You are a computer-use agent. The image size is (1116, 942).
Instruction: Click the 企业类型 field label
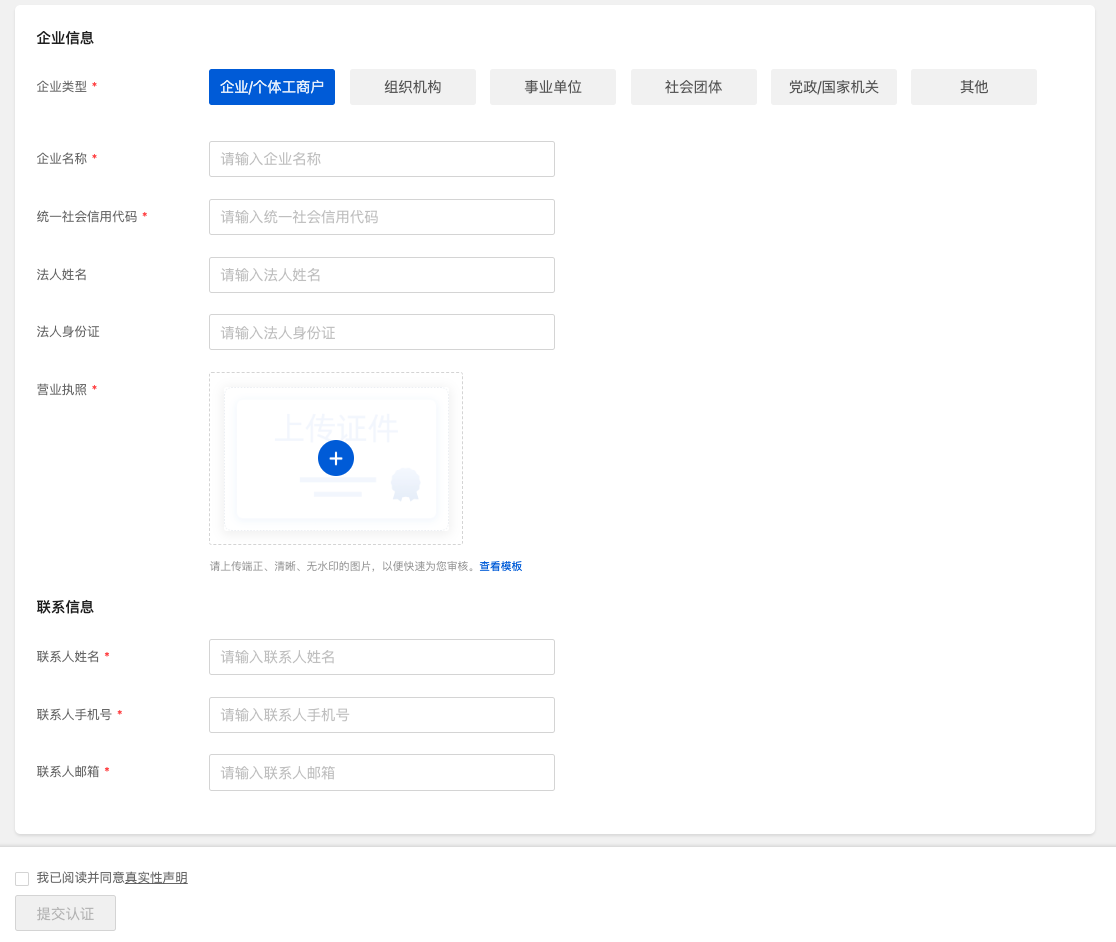tap(61, 87)
